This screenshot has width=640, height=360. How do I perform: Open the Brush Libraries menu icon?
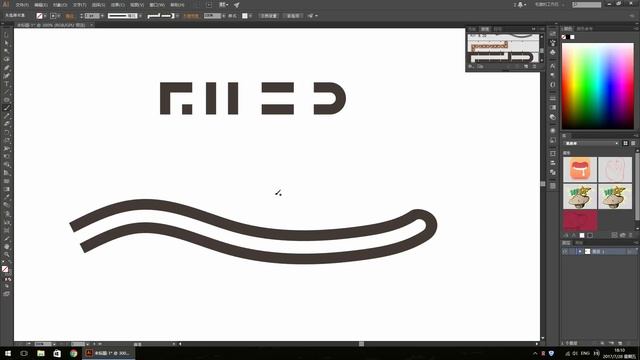click(x=471, y=66)
